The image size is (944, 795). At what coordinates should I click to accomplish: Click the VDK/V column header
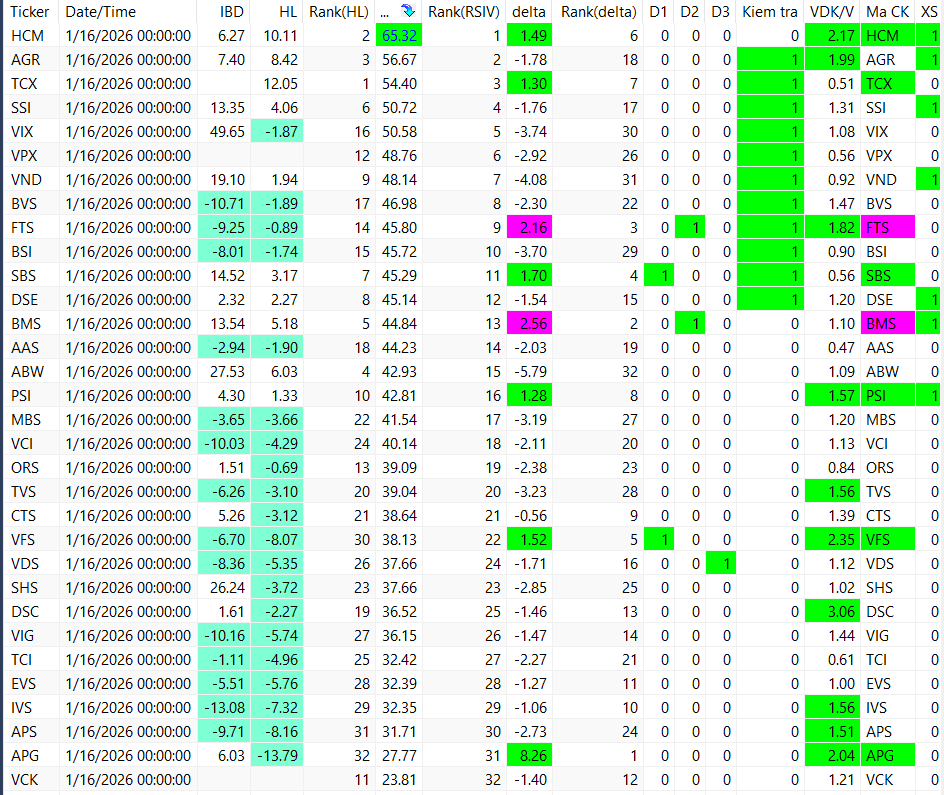click(832, 11)
